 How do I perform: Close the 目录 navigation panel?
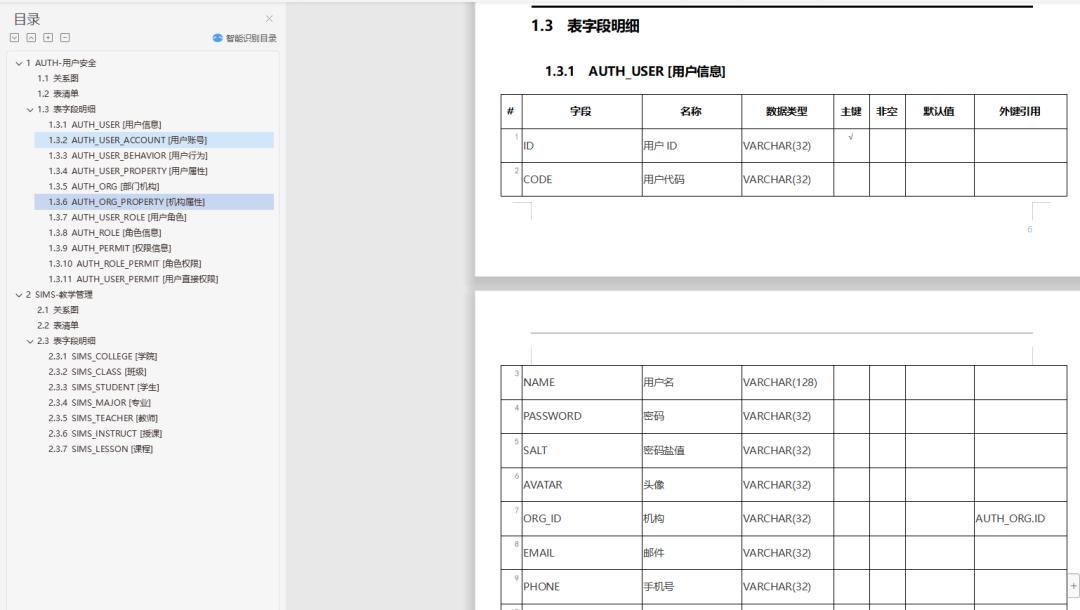(x=269, y=19)
